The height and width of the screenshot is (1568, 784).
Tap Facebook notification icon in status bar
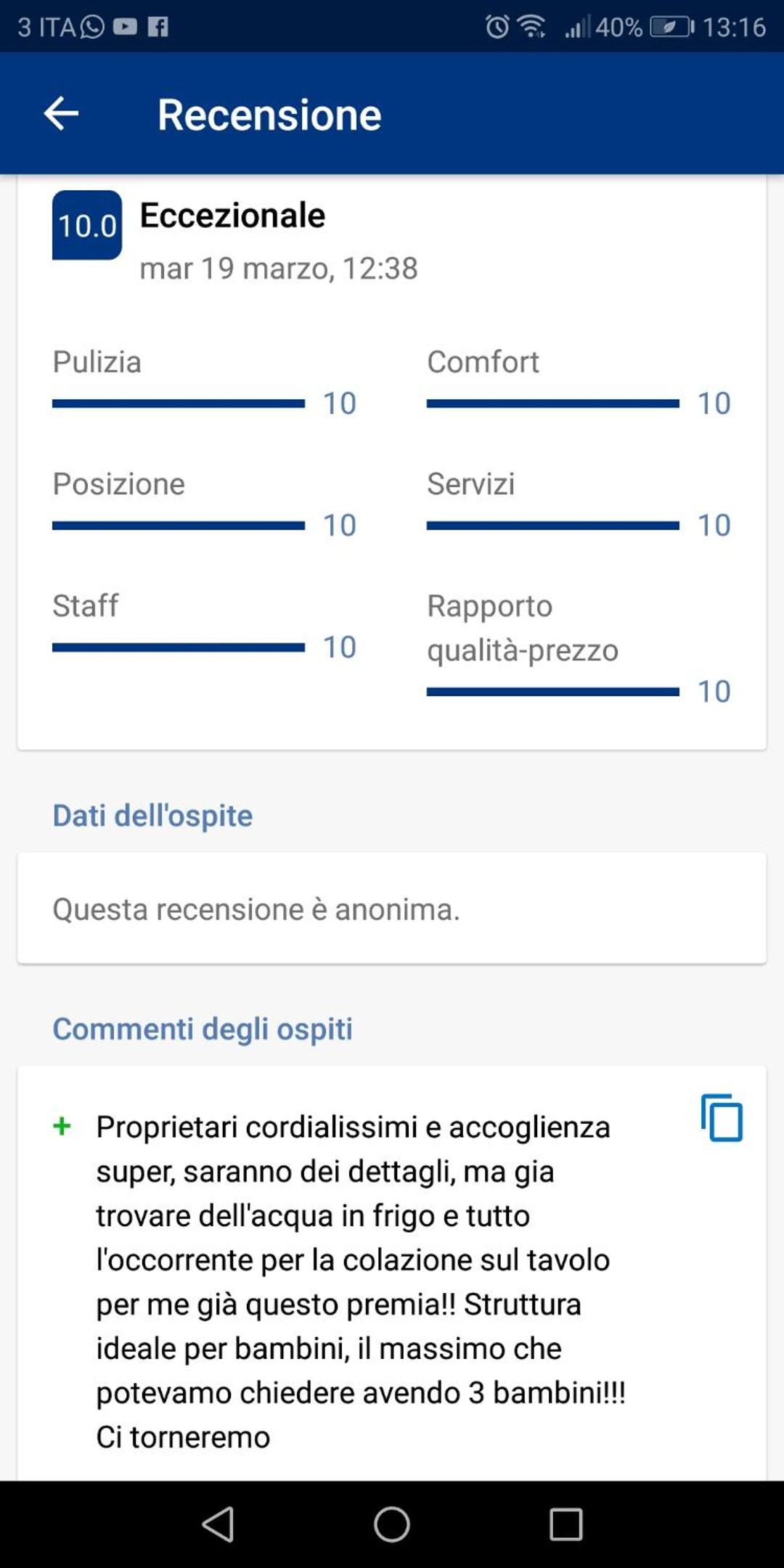pyautogui.click(x=158, y=27)
